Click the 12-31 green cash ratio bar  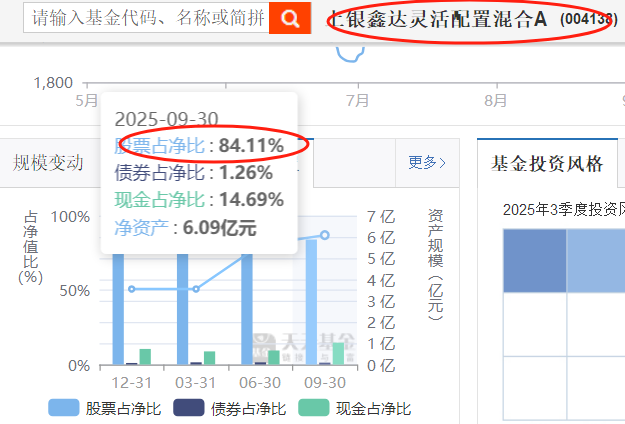(145, 357)
